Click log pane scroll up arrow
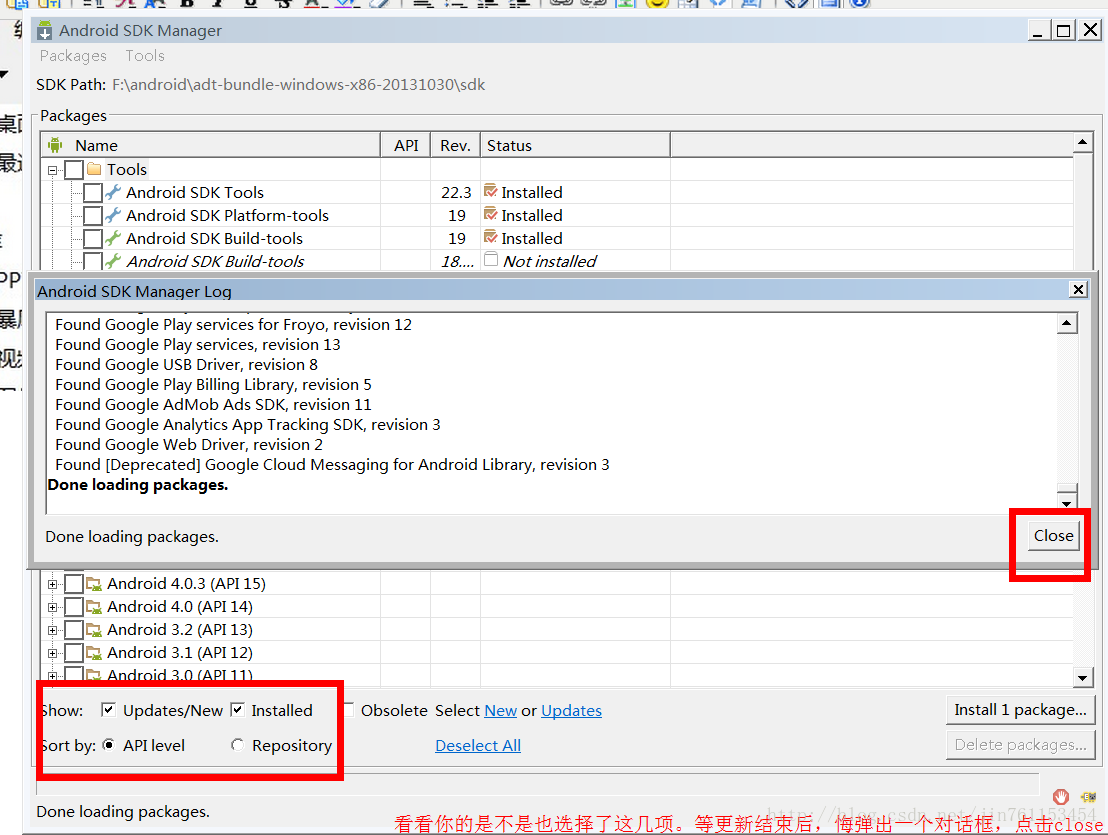1108x835 pixels. pos(1067,324)
